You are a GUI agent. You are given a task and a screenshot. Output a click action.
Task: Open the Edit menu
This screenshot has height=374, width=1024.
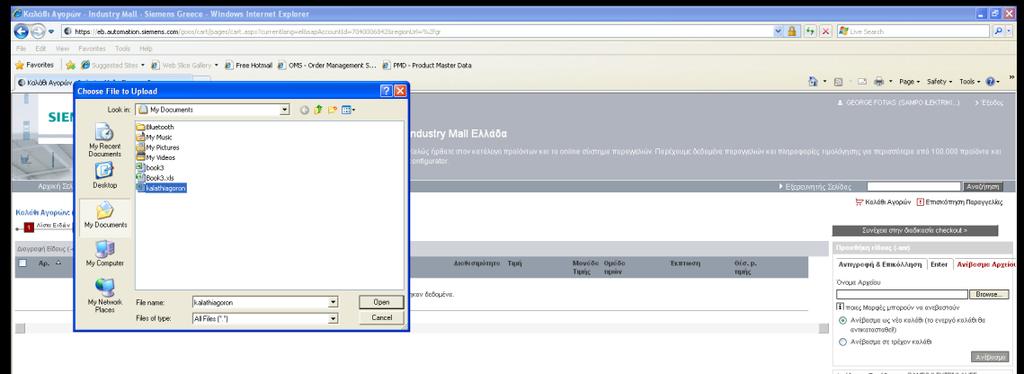40,49
